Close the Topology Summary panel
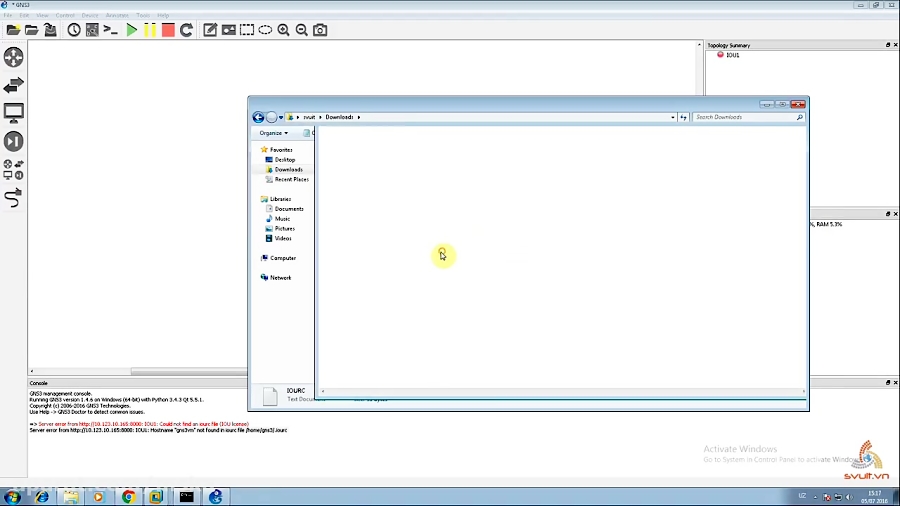This screenshot has height=506, width=900. (x=895, y=45)
